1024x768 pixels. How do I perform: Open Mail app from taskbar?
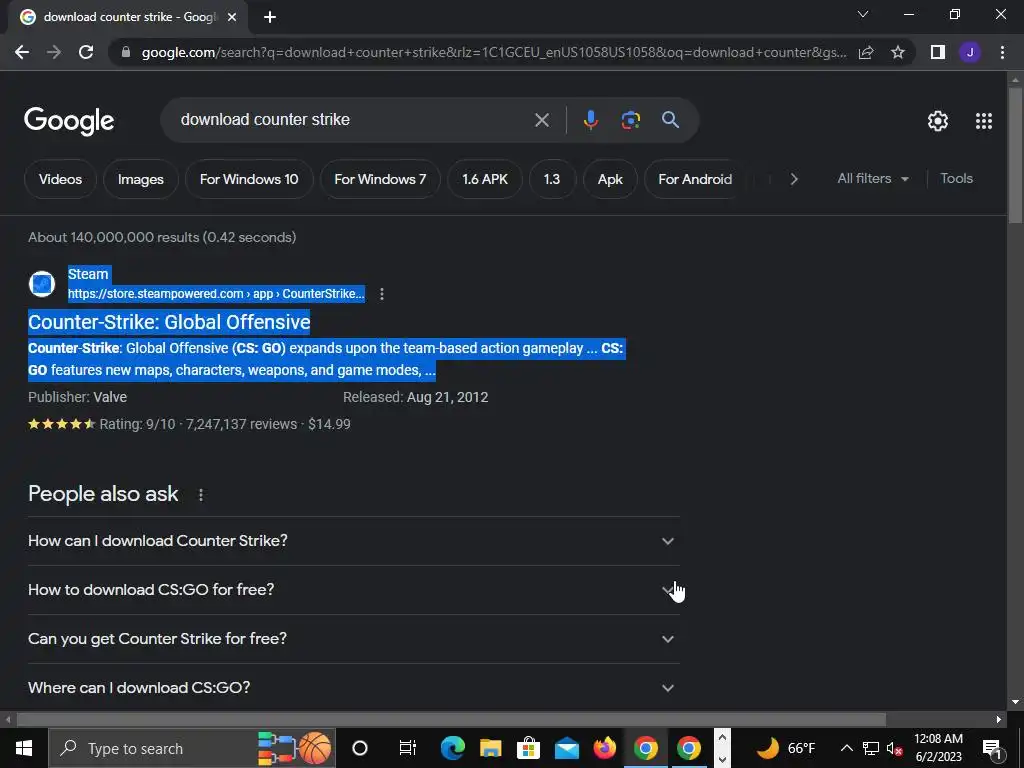[x=567, y=748]
